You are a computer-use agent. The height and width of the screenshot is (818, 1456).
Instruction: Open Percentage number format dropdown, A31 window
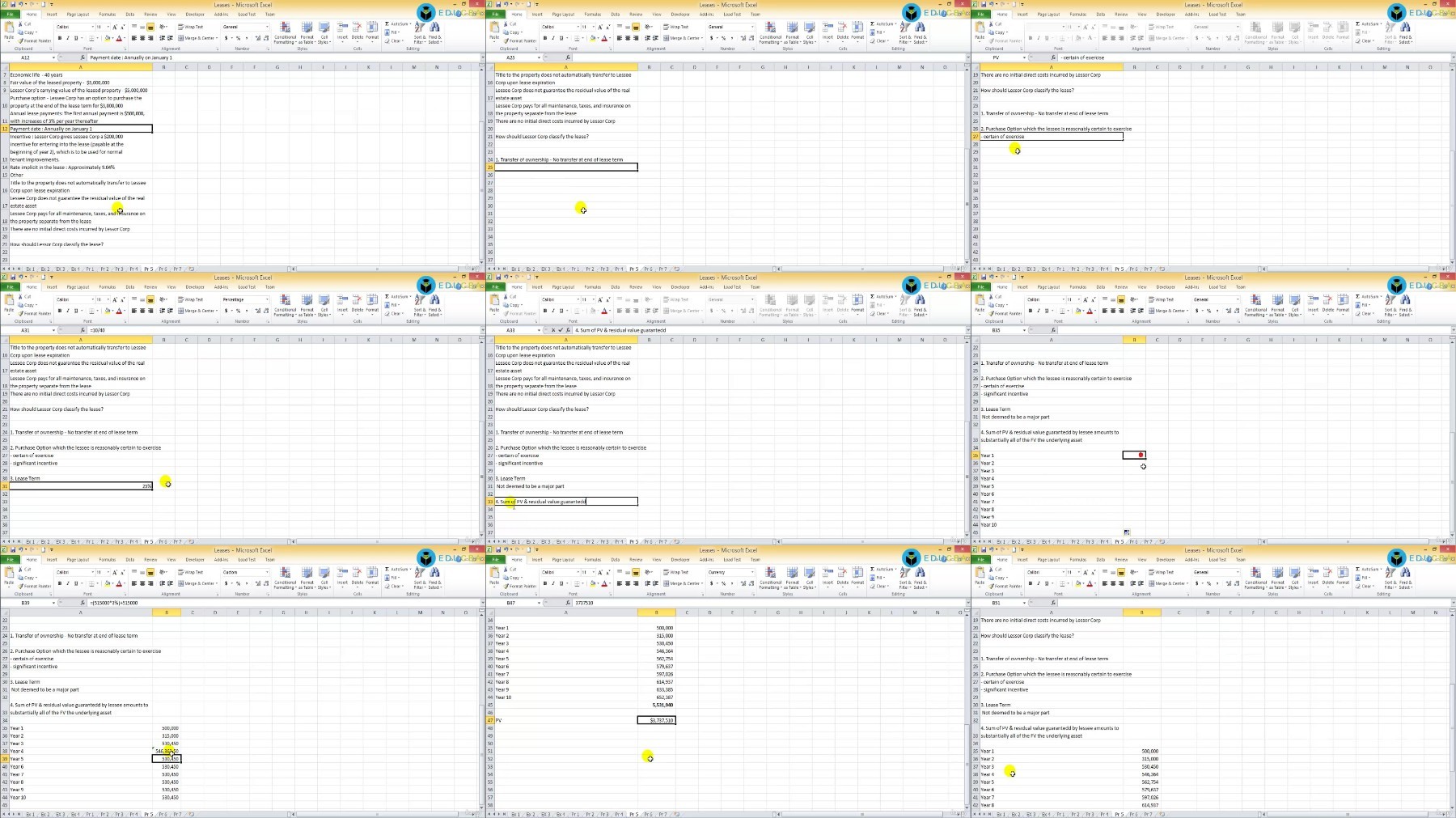pos(267,299)
